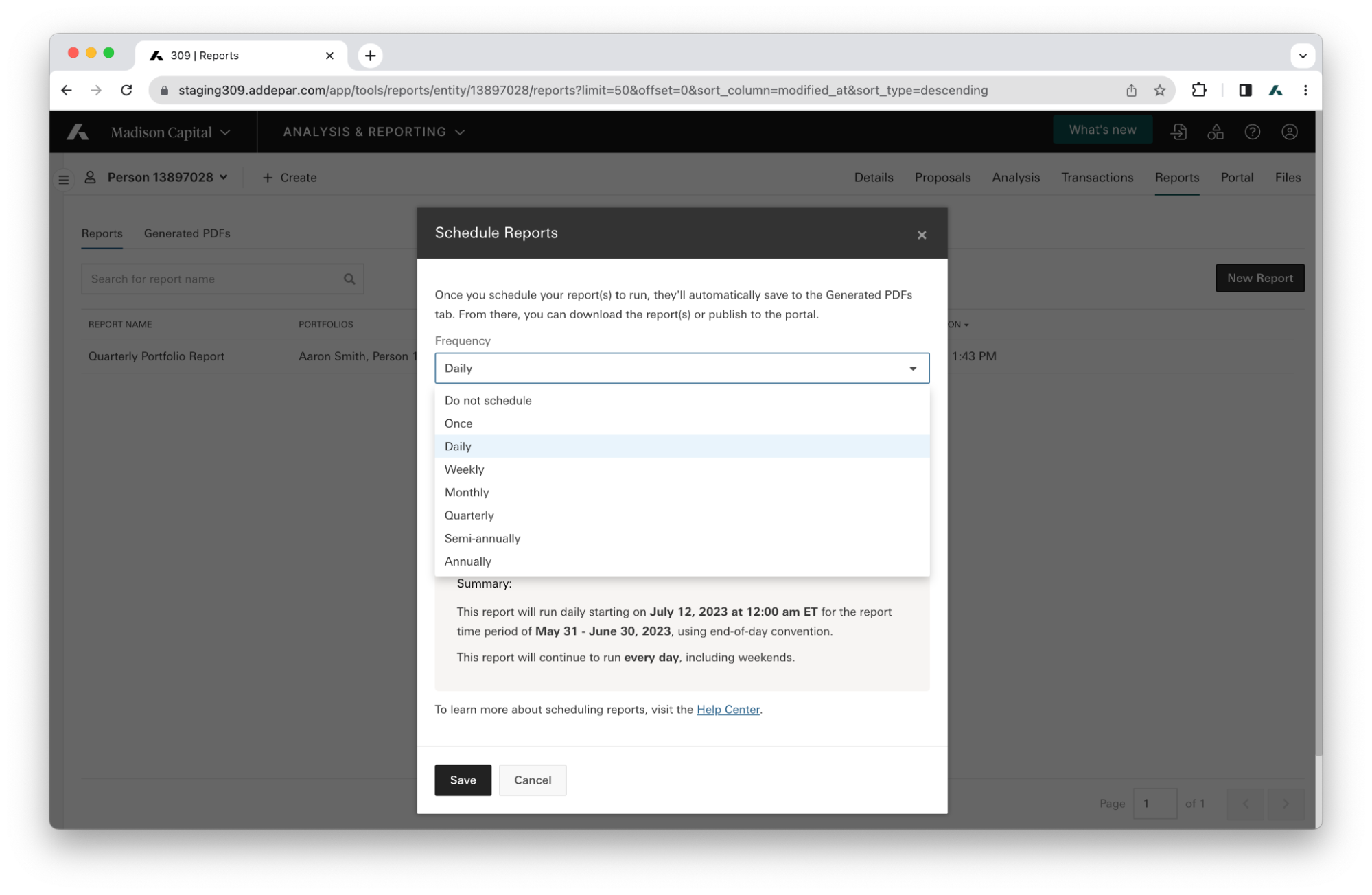Pick Quarterly from the list

point(682,515)
